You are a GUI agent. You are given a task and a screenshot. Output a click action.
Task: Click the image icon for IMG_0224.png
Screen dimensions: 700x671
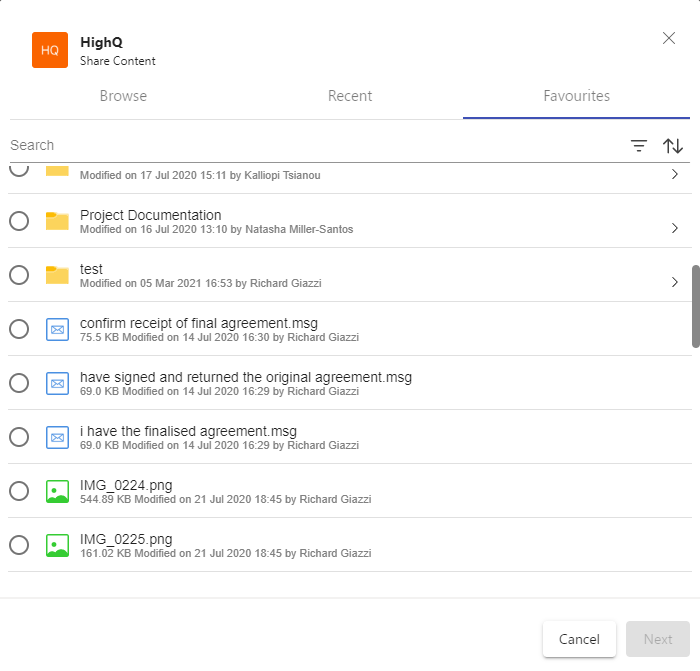coord(57,491)
